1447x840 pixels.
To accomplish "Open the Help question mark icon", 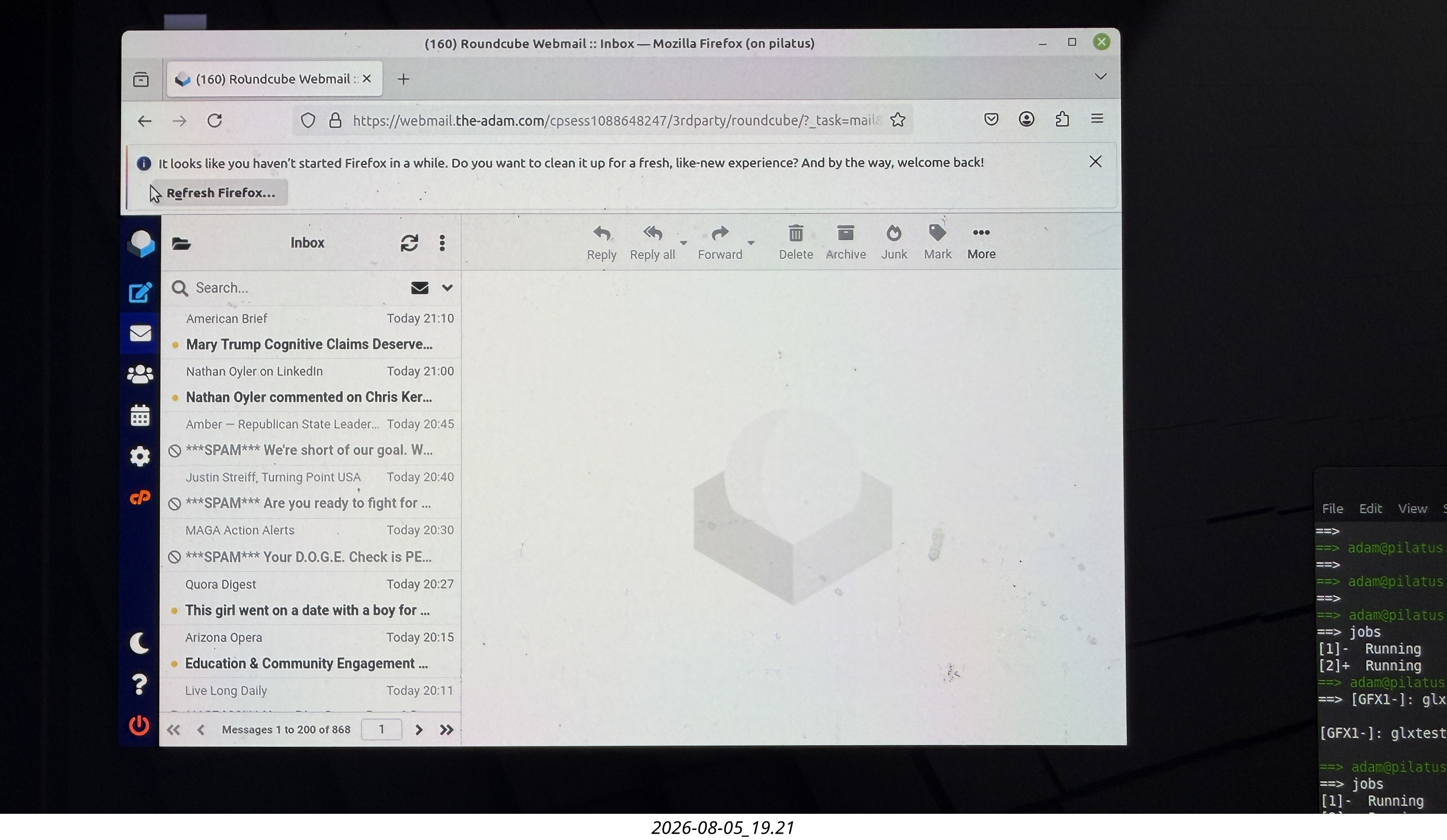I will pos(140,684).
